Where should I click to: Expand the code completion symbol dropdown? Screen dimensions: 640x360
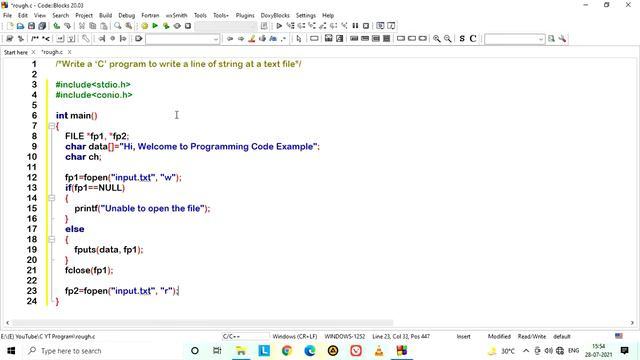tap(216, 39)
